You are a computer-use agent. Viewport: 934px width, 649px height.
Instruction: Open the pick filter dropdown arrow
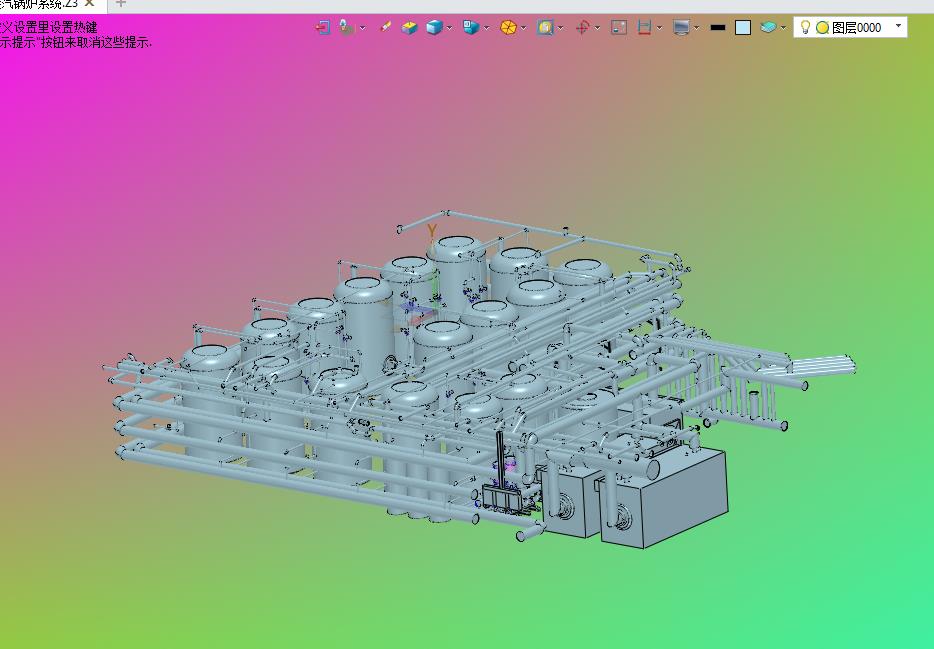(362, 27)
